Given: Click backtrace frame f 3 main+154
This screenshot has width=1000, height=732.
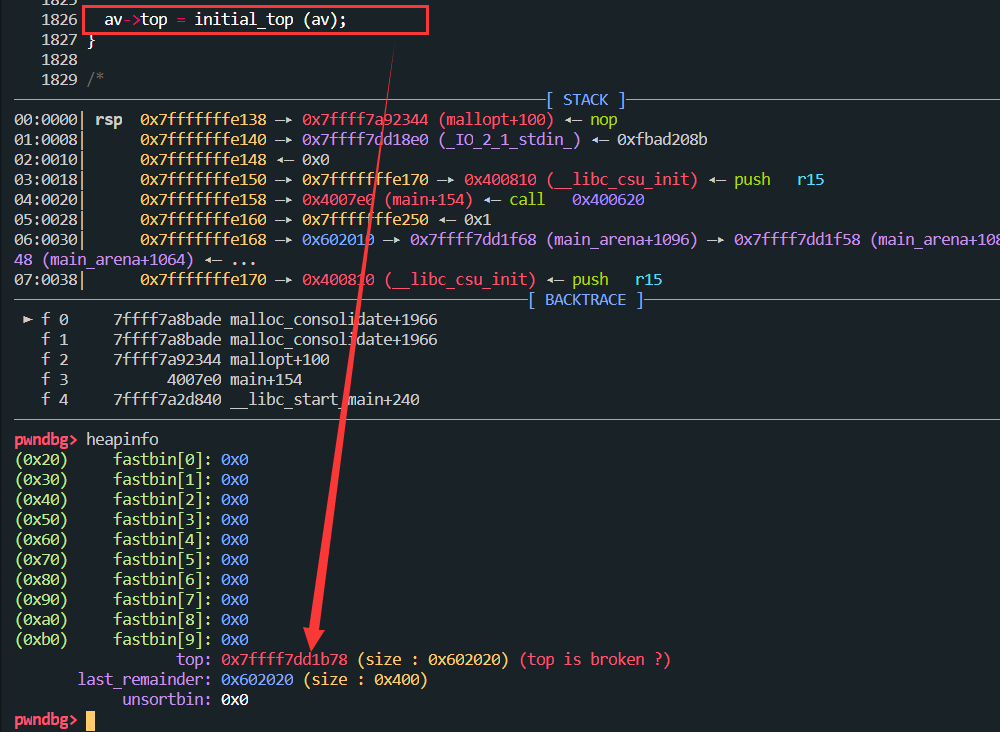Looking at the screenshot, I should tap(172, 379).
